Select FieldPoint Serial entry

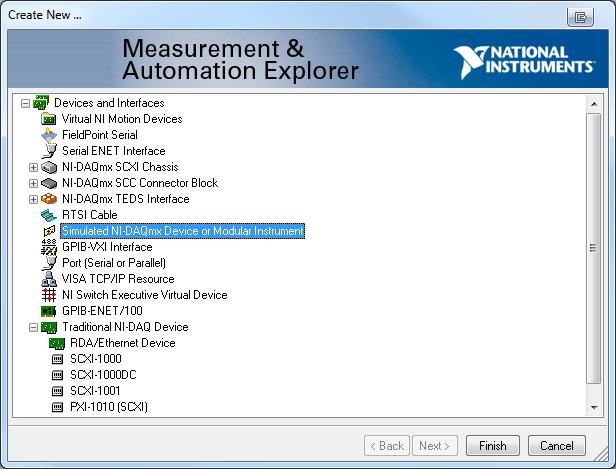[100, 135]
